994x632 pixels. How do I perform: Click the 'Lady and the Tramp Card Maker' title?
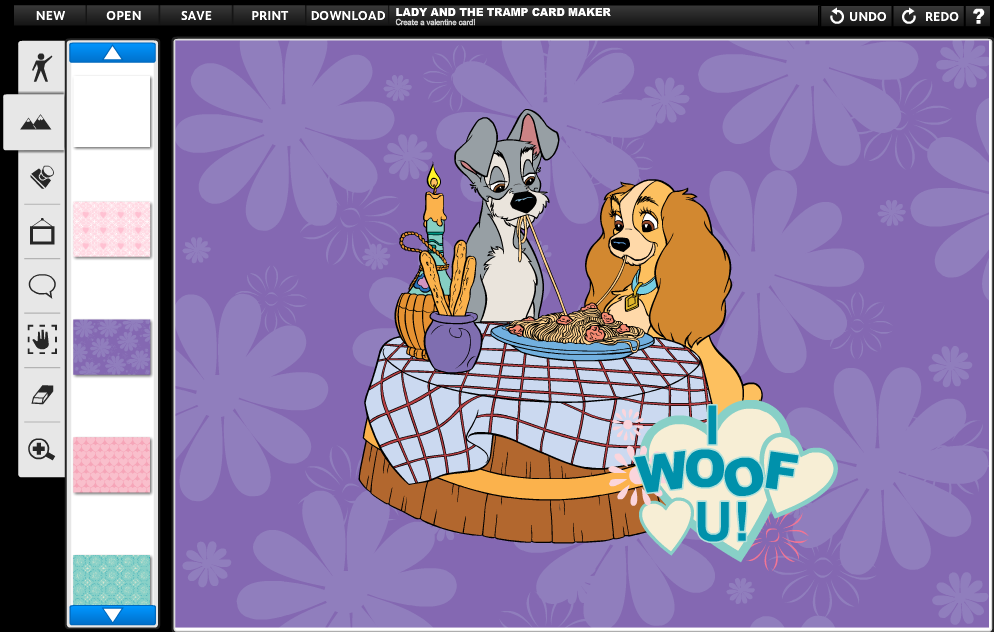(503, 12)
